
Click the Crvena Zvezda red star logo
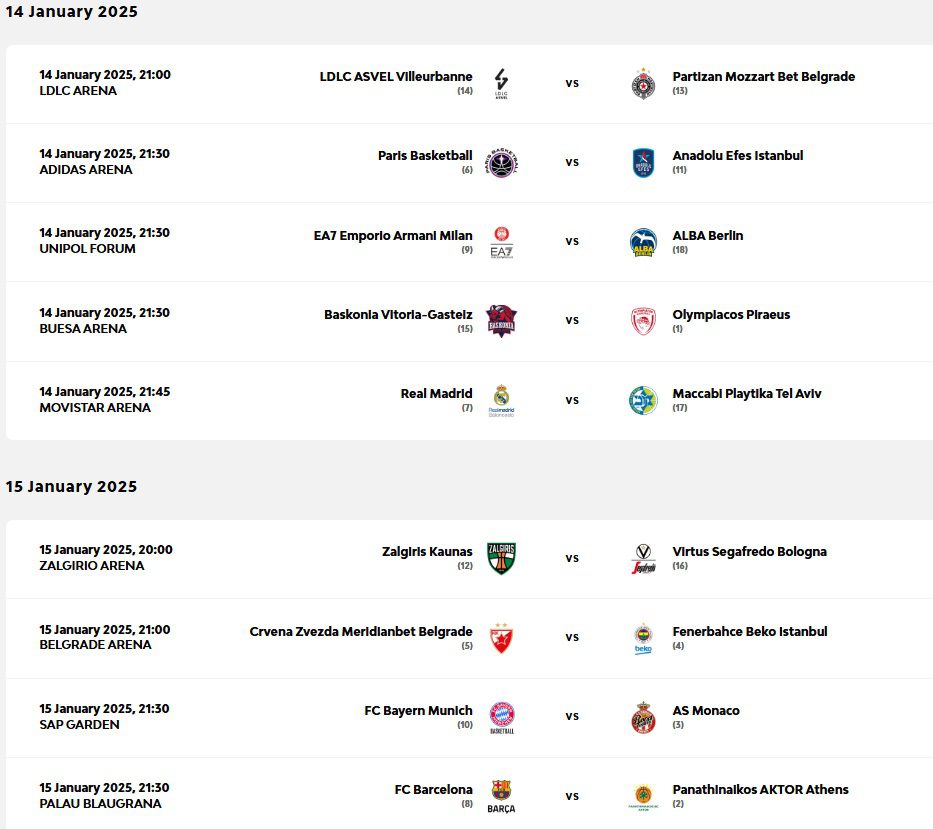(x=501, y=638)
